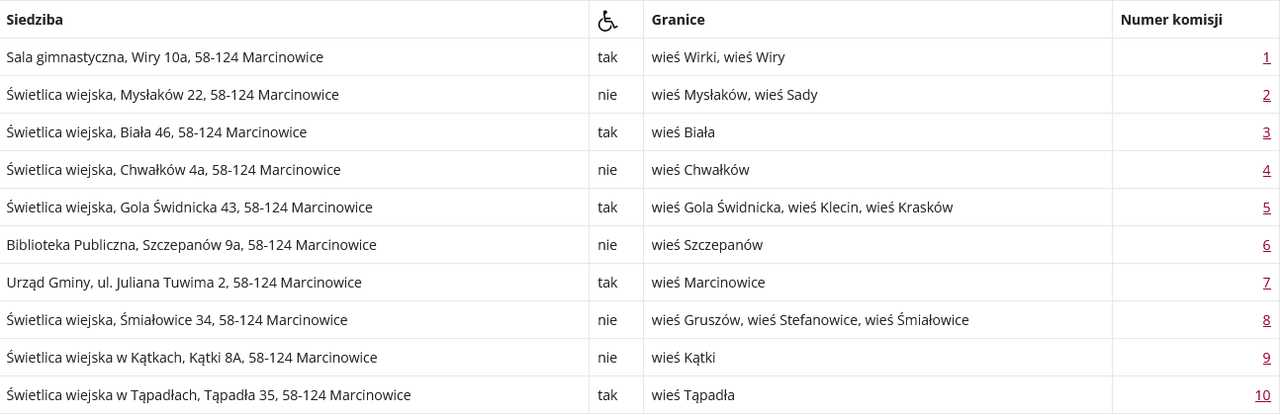Click the wheelchair accessibility icon header

[608, 20]
